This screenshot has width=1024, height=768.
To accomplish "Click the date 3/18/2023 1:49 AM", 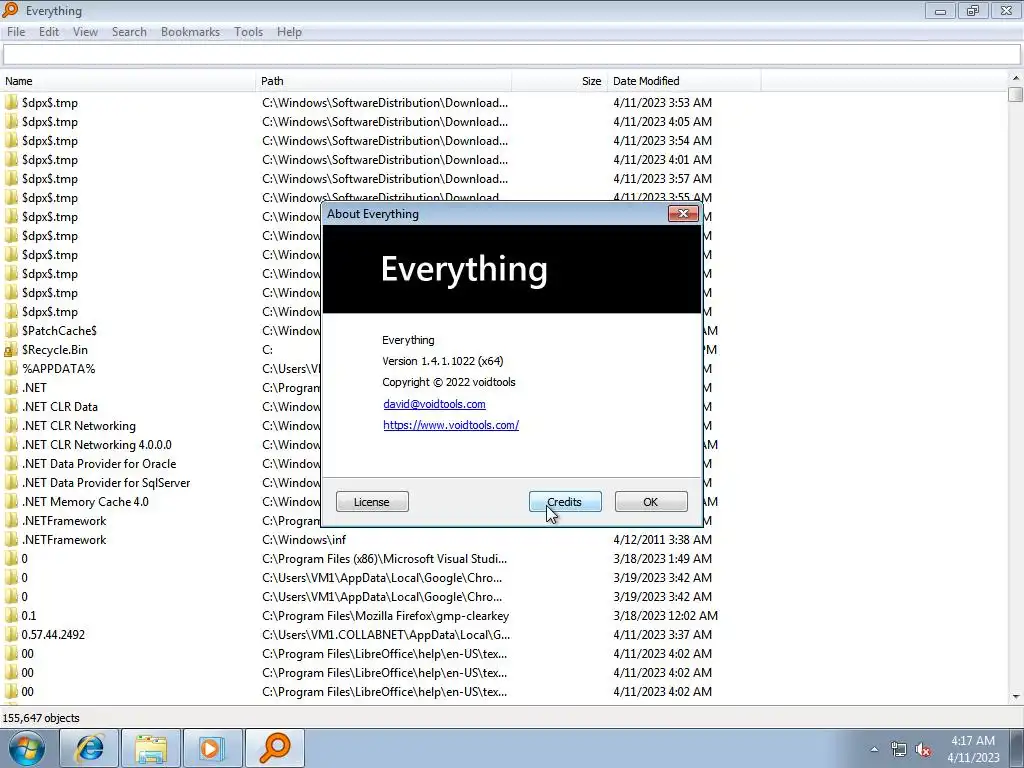I will click(x=662, y=559).
